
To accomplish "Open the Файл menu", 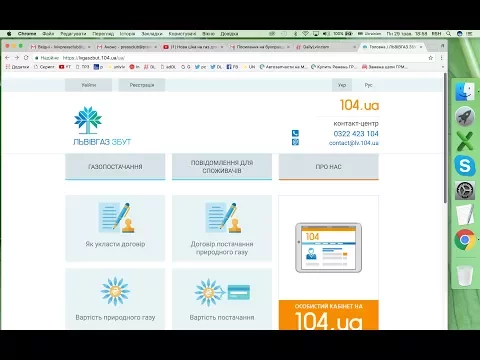I will [48, 34].
